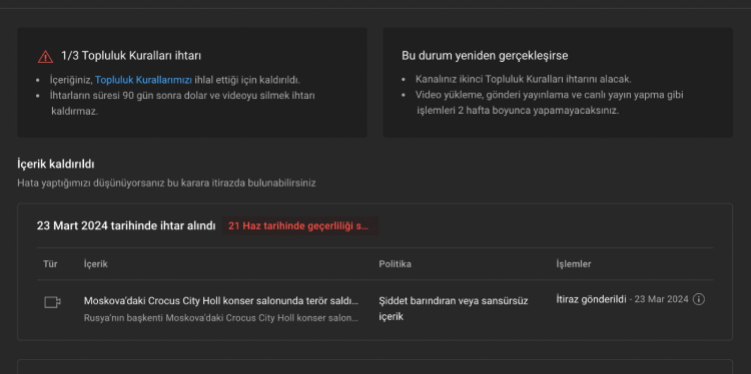This screenshot has width=751, height=374.
Task: Select the 'İtiraz gönderildi' status text
Action: [x=591, y=299]
